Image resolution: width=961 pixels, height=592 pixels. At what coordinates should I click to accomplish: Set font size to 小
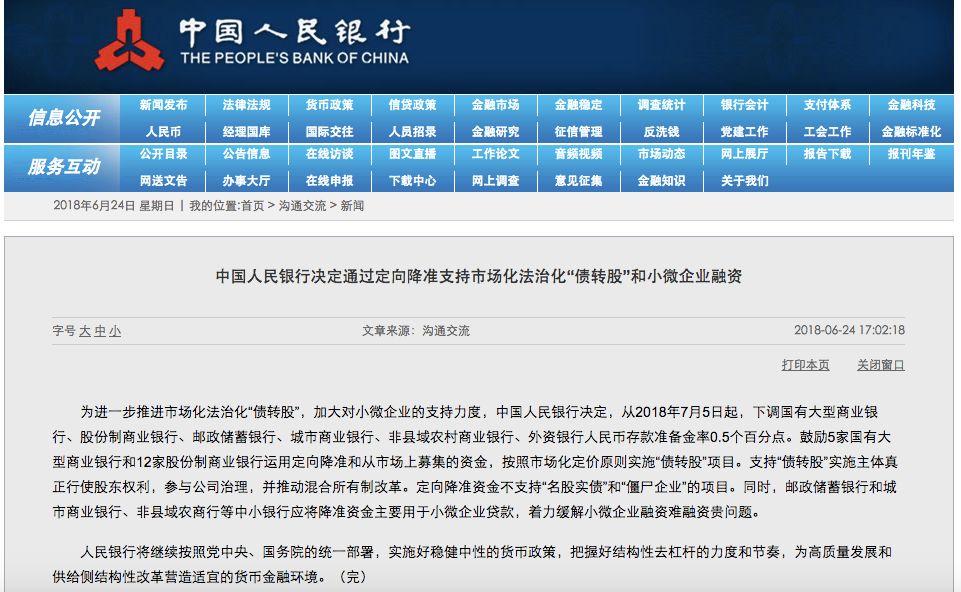coord(115,332)
